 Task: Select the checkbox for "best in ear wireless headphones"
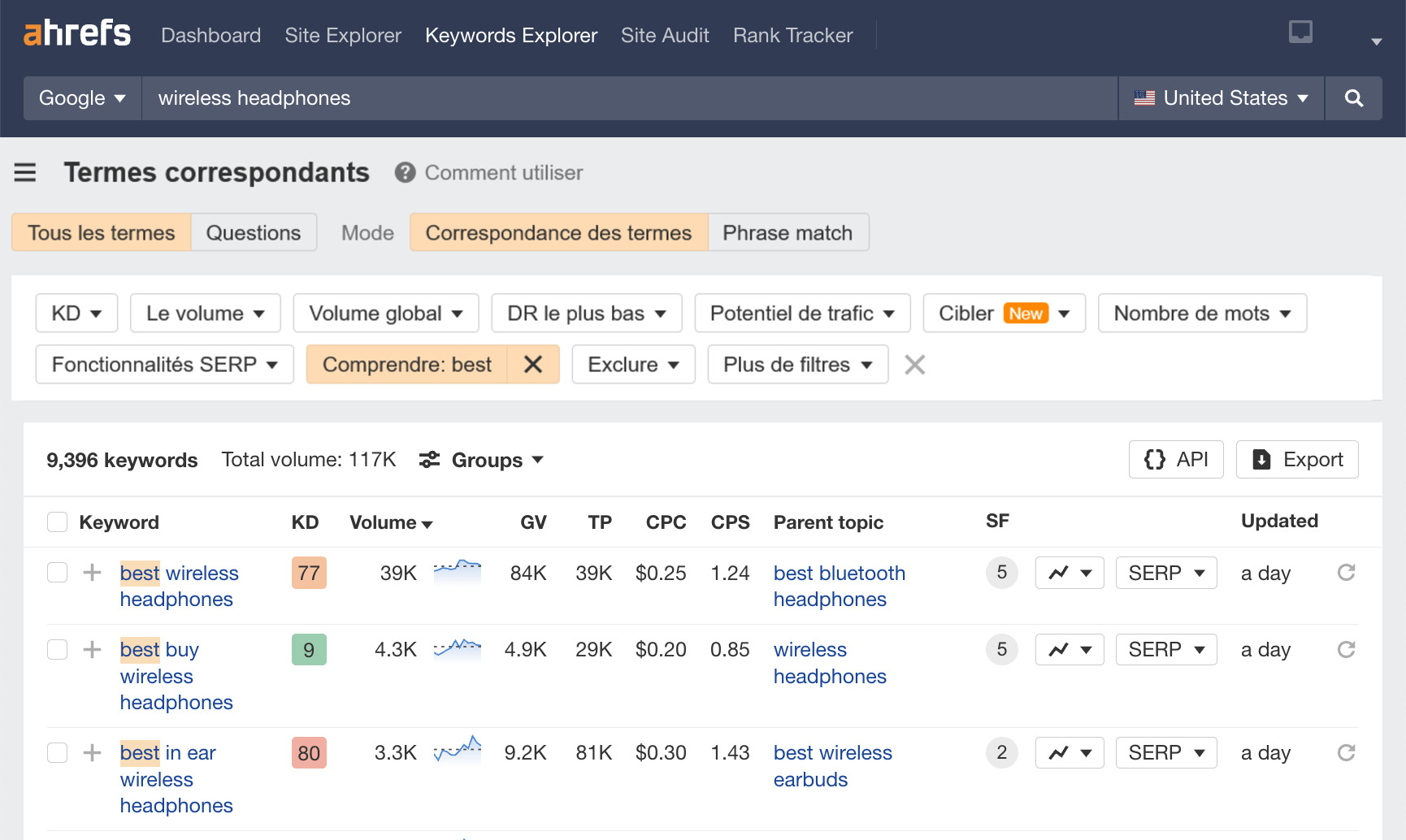pyautogui.click(x=57, y=752)
